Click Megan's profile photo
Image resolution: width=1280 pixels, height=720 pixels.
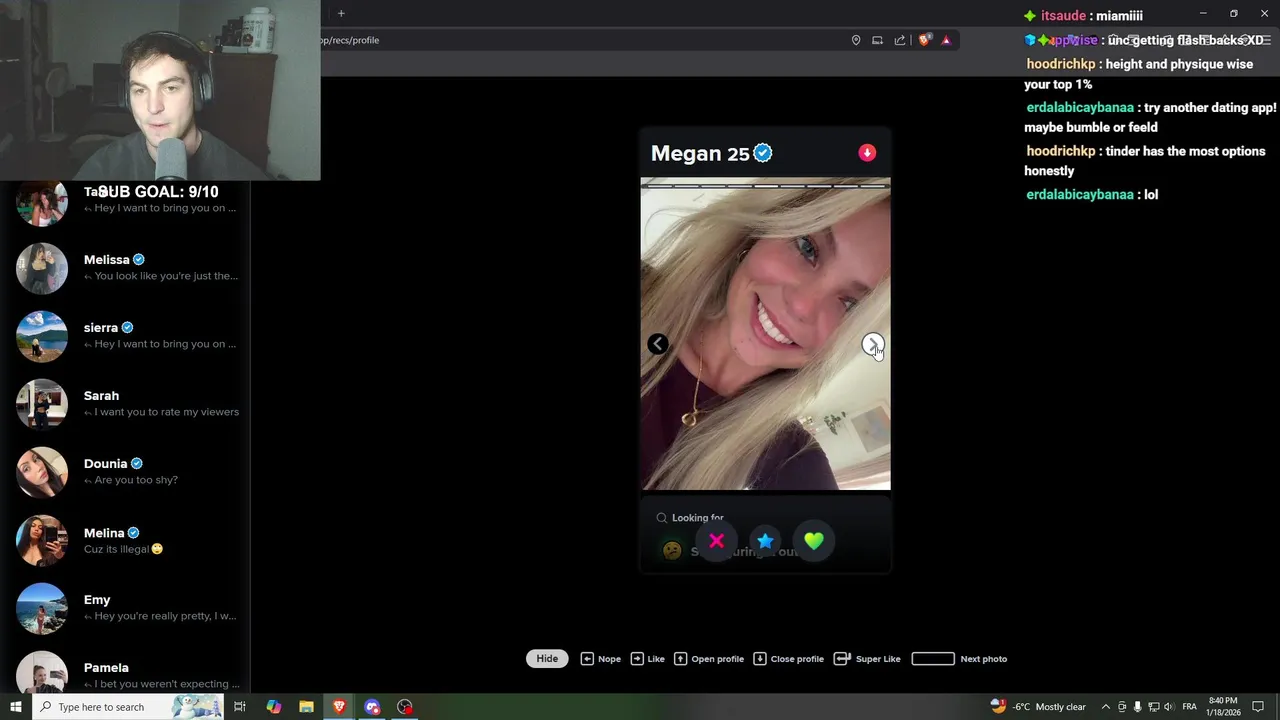coord(765,334)
